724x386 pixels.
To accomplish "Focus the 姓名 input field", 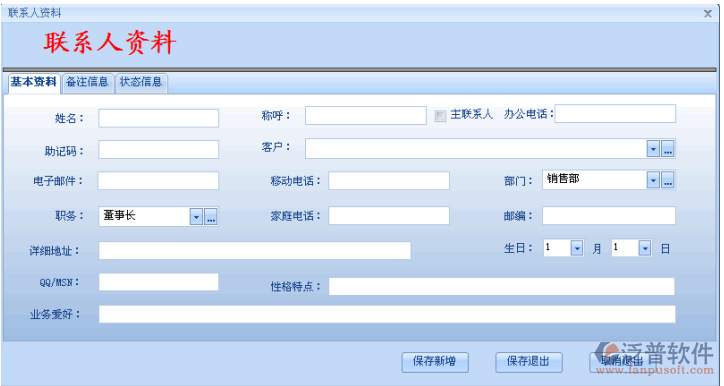I will (x=158, y=118).
